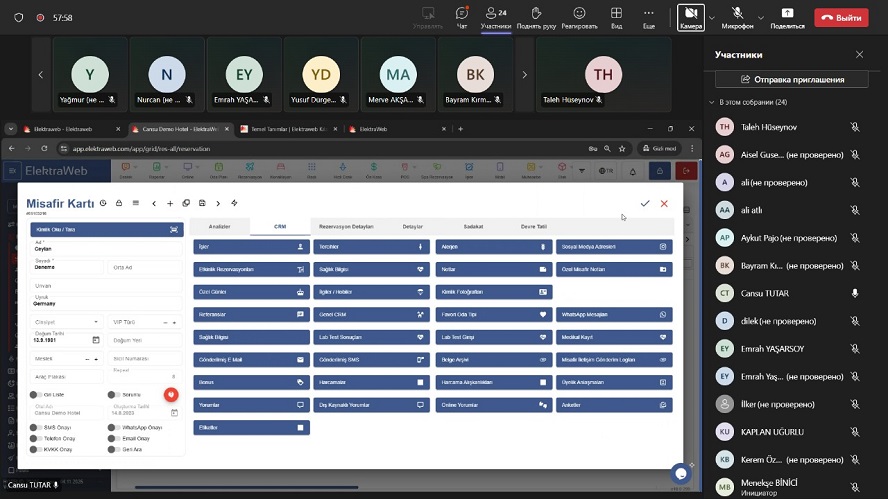The height and width of the screenshot is (499, 888).
Task: Collapse the 'В этом собрании' participants section
Action: (712, 102)
